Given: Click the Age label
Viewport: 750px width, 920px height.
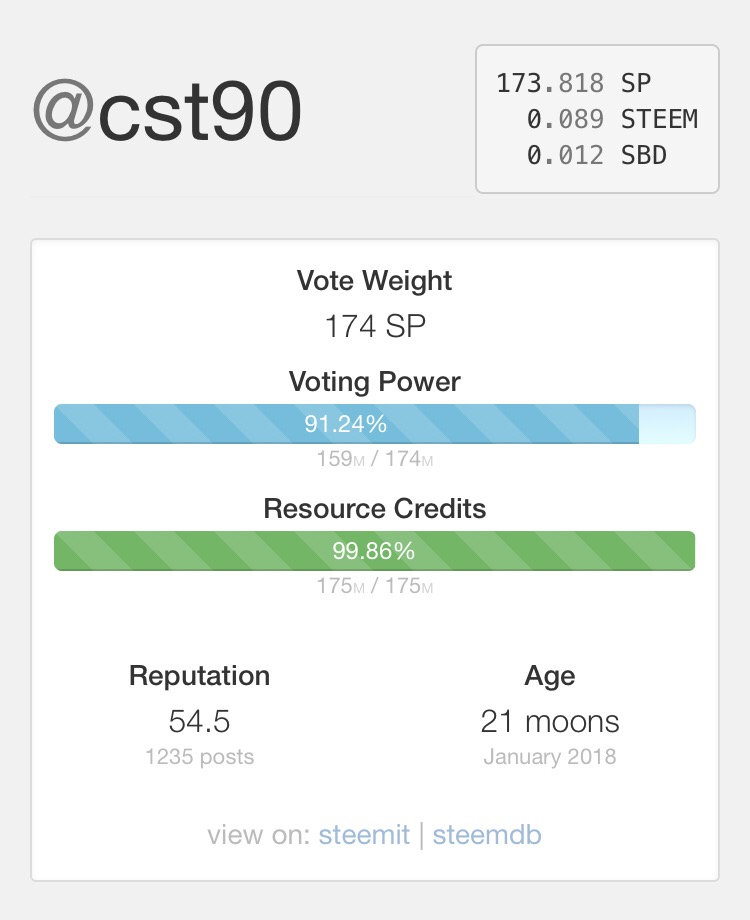Looking at the screenshot, I should tap(549, 675).
